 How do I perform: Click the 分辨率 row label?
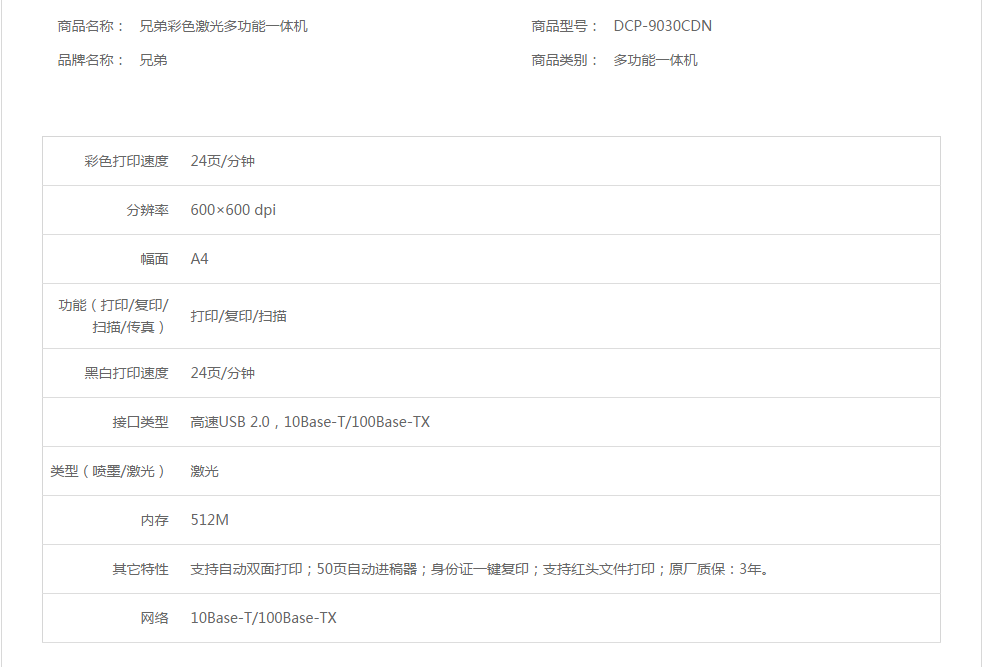coord(148,210)
